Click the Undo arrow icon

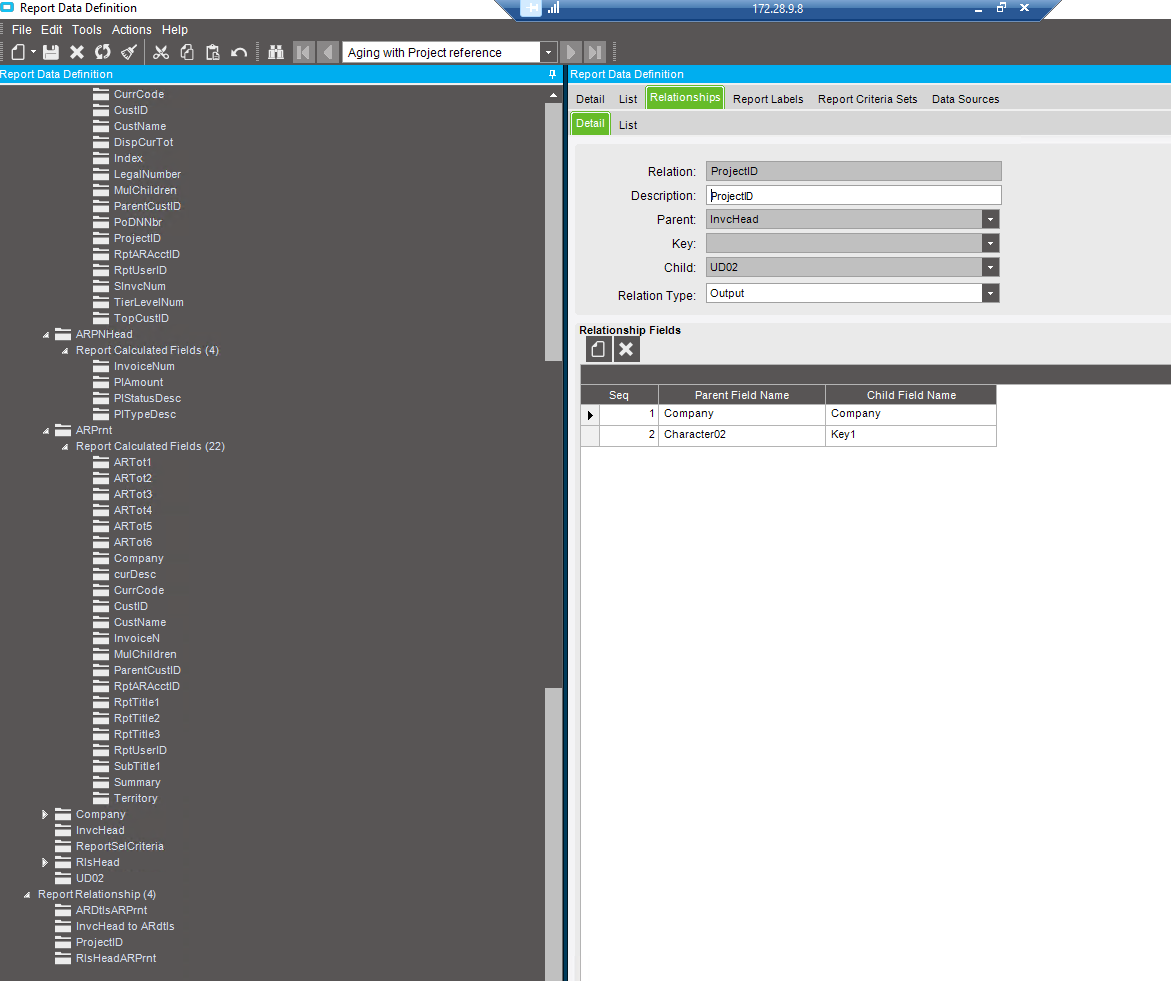coord(239,52)
